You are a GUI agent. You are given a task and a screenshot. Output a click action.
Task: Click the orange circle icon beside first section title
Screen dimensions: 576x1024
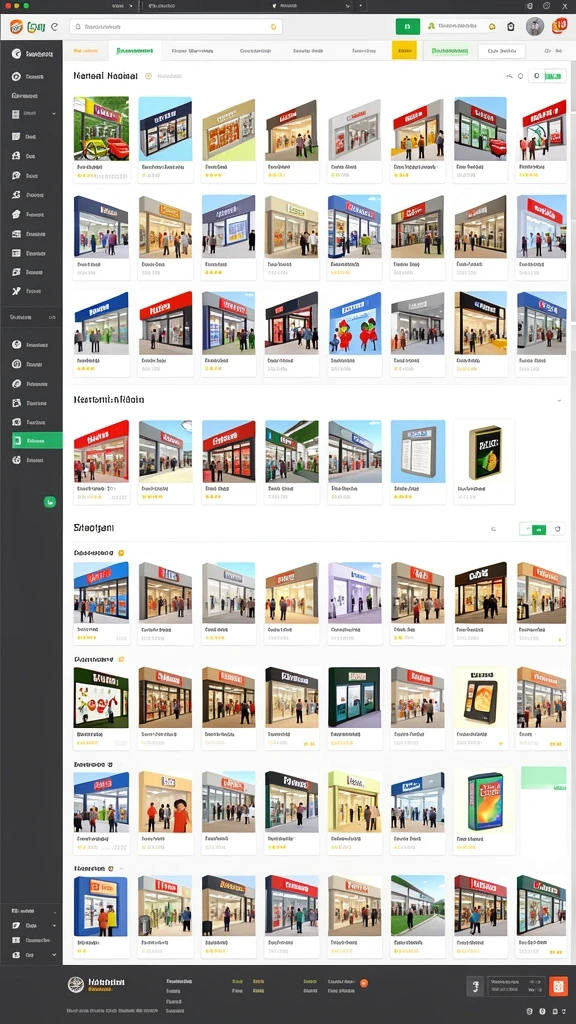(x=148, y=76)
